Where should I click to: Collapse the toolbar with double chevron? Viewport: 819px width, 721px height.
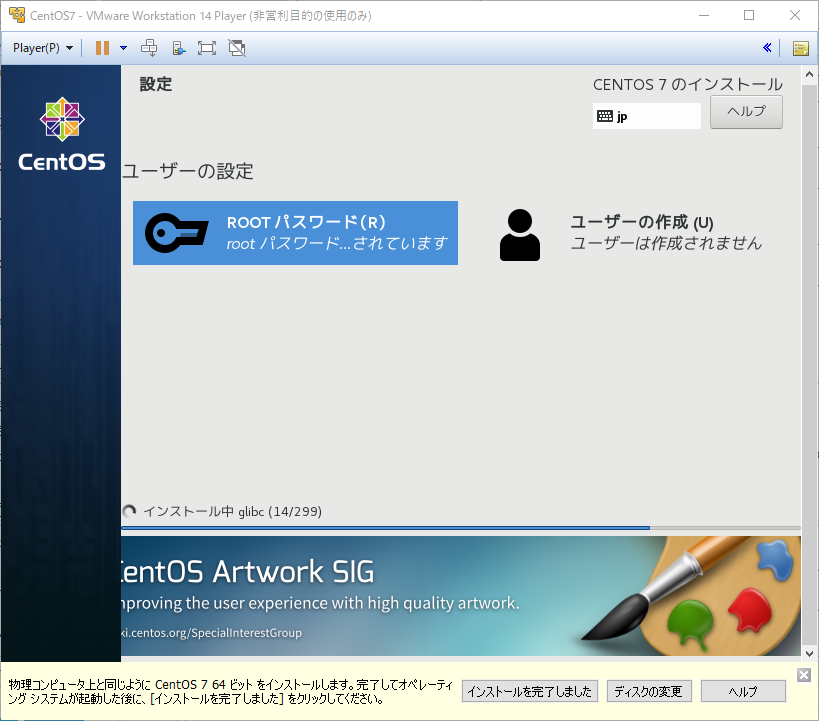tap(767, 47)
